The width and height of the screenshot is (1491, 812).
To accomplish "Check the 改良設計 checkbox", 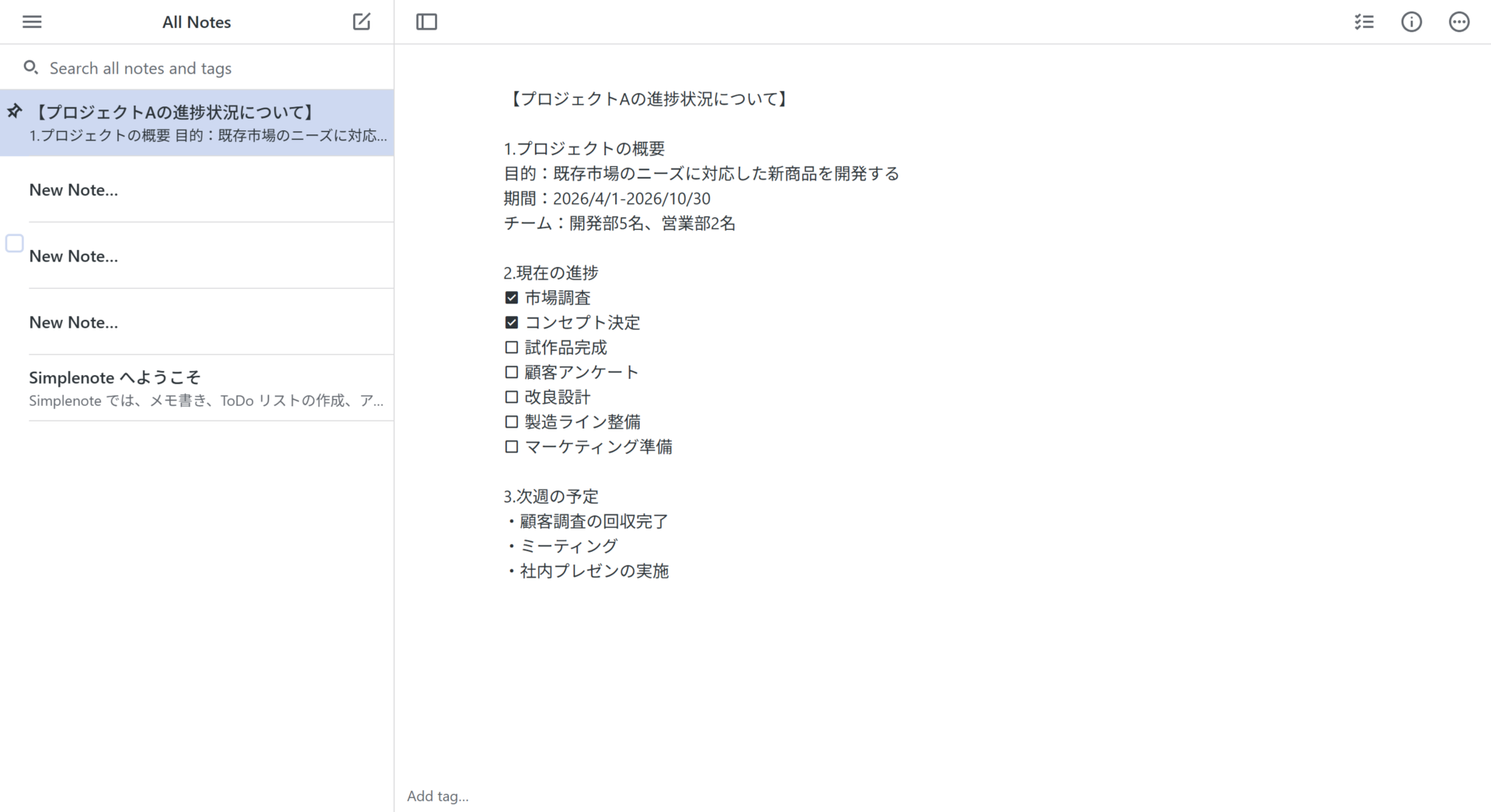I will click(x=511, y=397).
